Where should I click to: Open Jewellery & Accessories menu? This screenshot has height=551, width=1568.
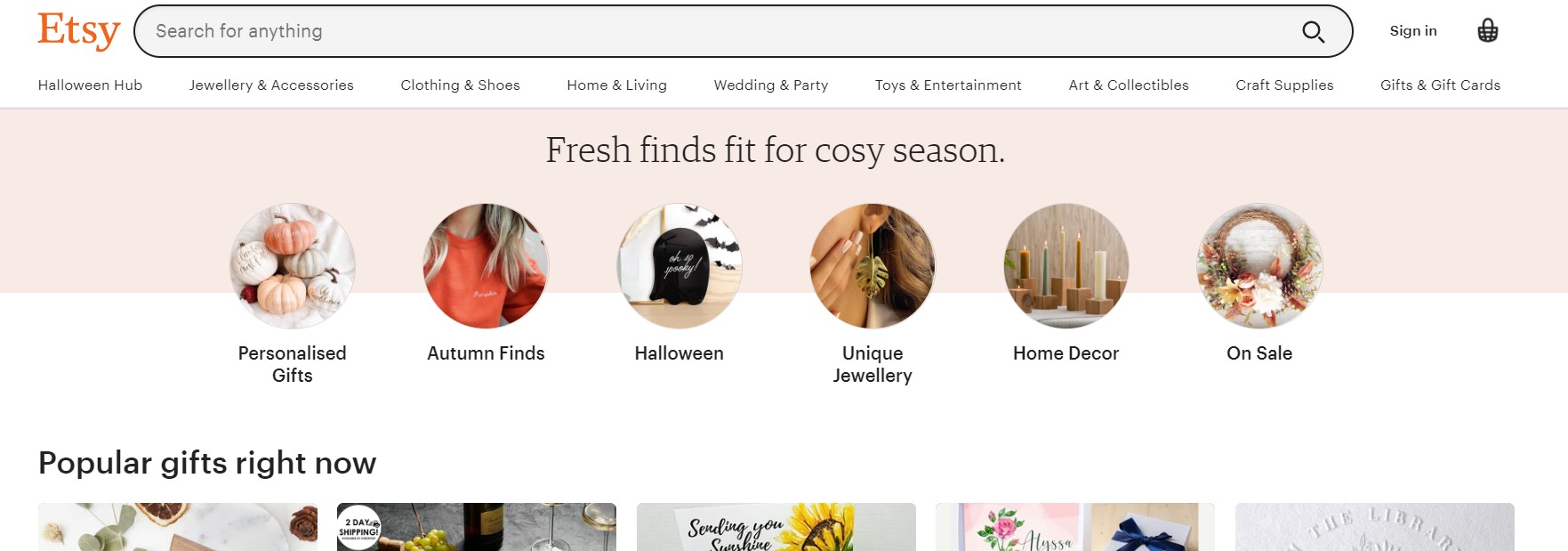pos(271,85)
